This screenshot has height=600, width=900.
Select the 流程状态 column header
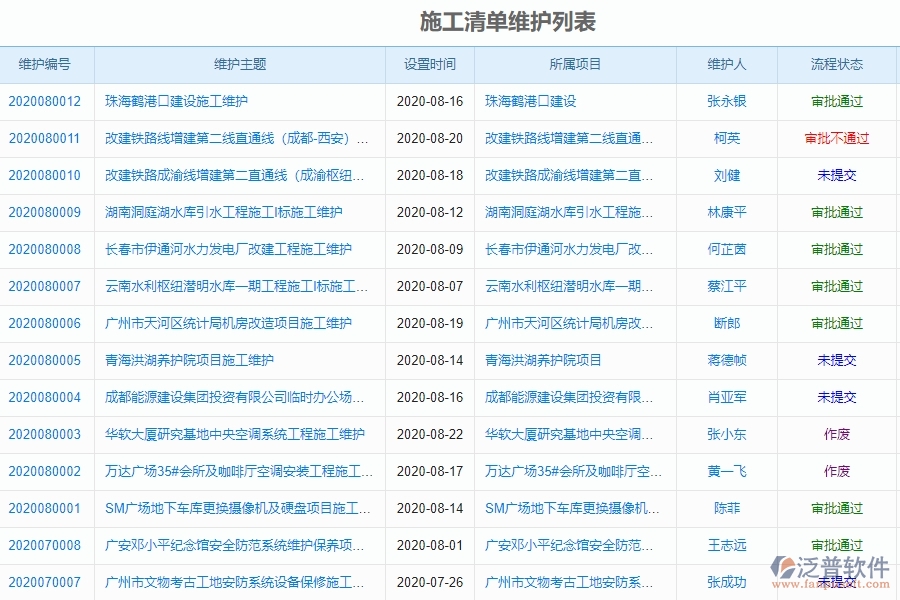[836, 64]
